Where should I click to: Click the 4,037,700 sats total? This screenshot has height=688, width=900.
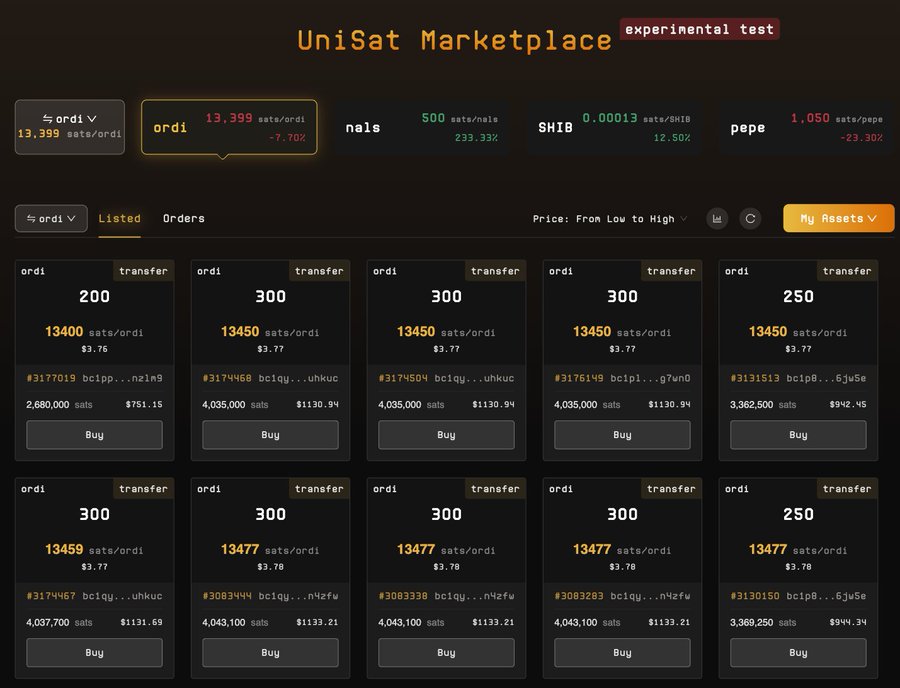tap(59, 622)
